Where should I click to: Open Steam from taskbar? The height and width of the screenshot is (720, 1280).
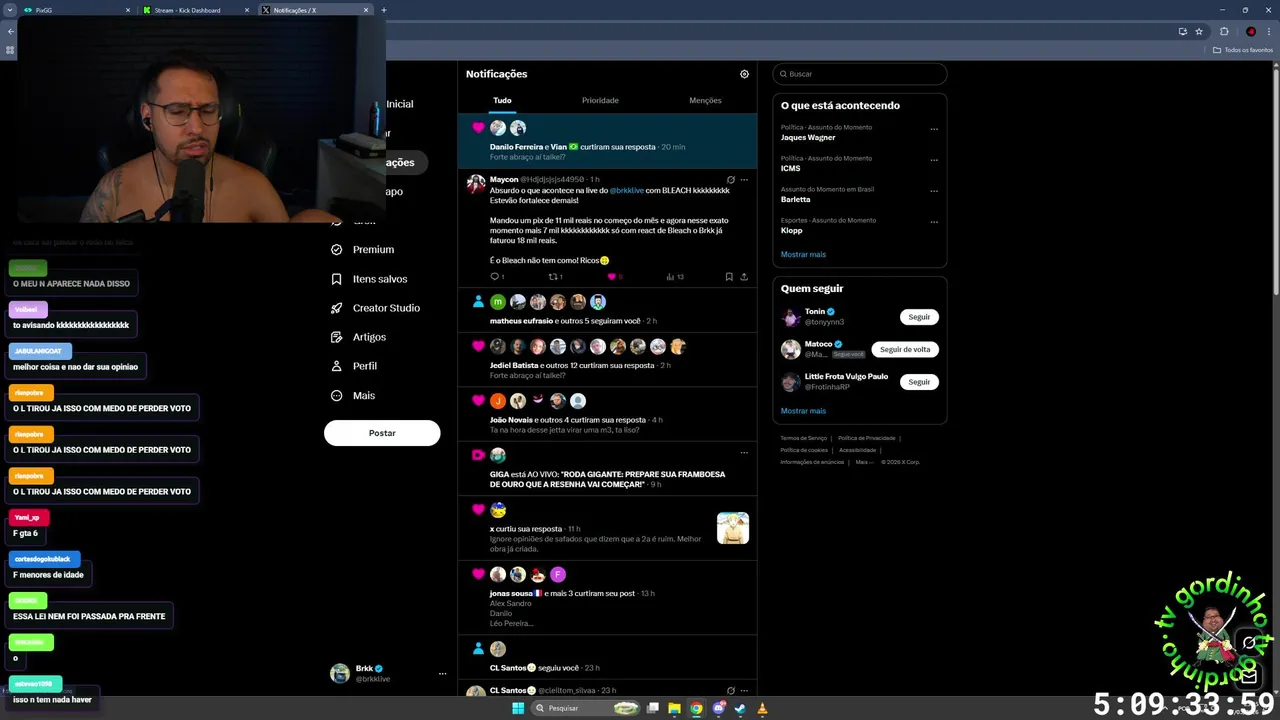[x=740, y=708]
